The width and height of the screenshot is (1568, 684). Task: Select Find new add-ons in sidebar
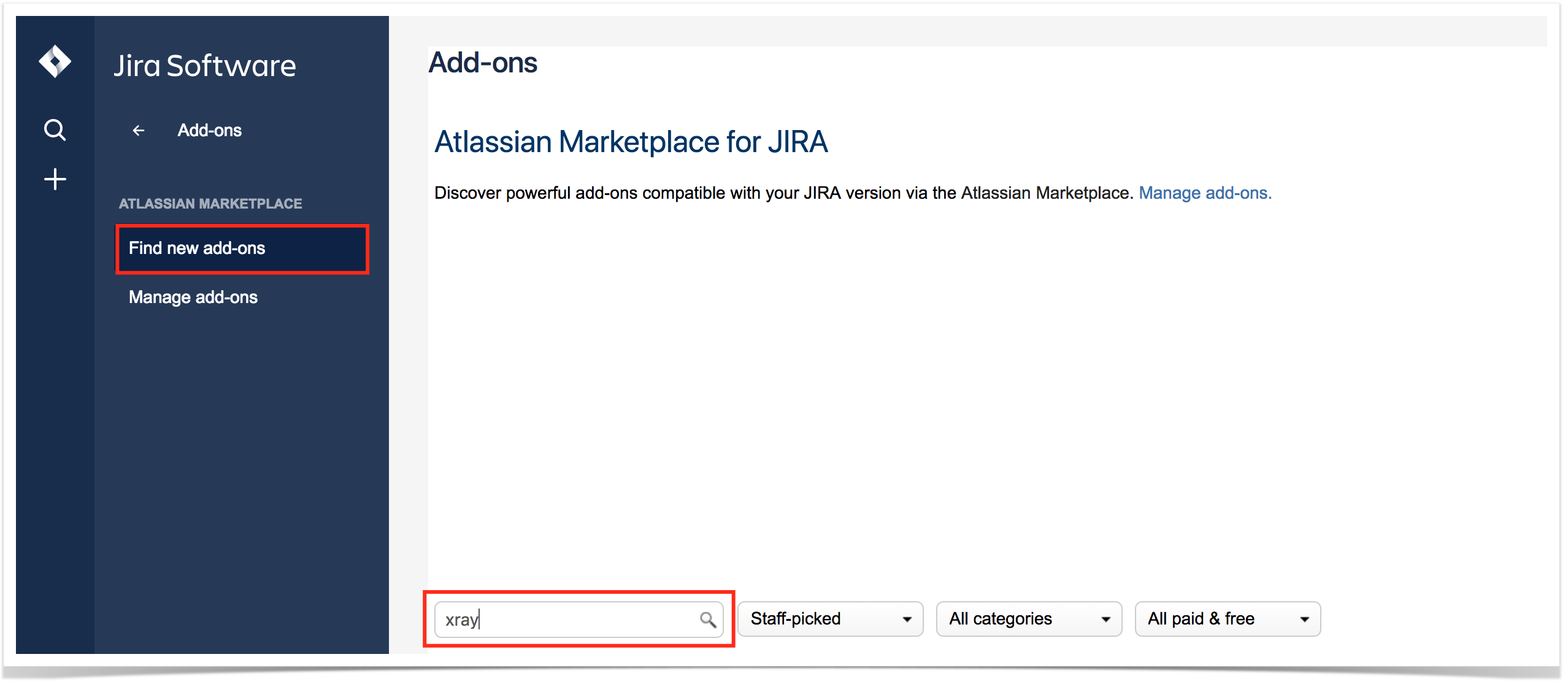click(x=242, y=248)
